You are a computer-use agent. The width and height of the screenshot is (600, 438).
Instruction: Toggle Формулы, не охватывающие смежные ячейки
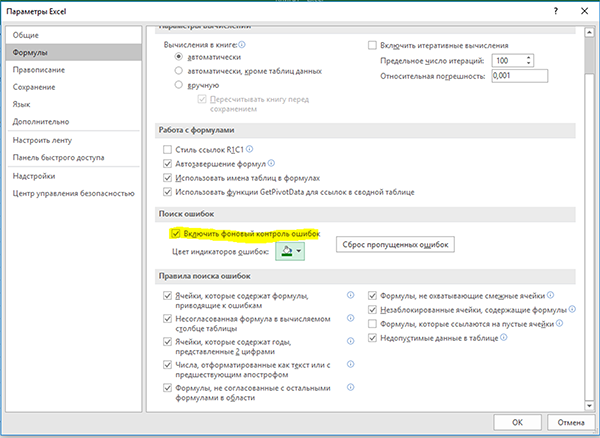tap(372, 296)
